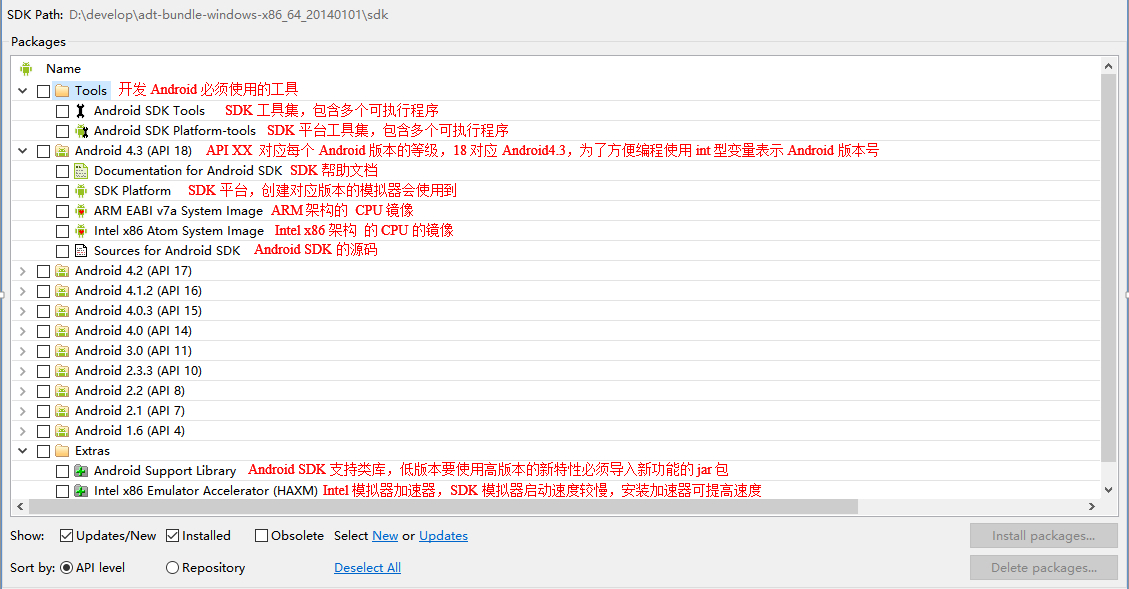The width and height of the screenshot is (1129, 589).
Task: Click the Android icon in Name header
Action: [26, 68]
